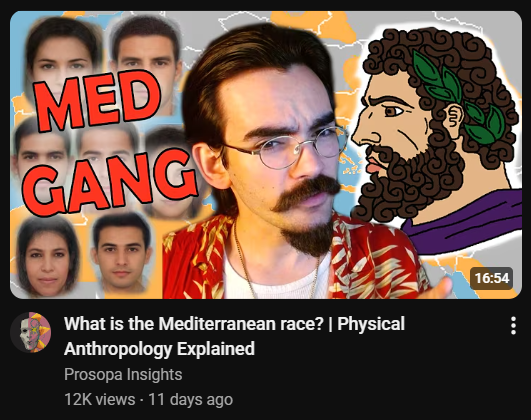Viewport: 531px width, 420px height.
Task: Click the '11 days ago' upload date
Action: 191,399
